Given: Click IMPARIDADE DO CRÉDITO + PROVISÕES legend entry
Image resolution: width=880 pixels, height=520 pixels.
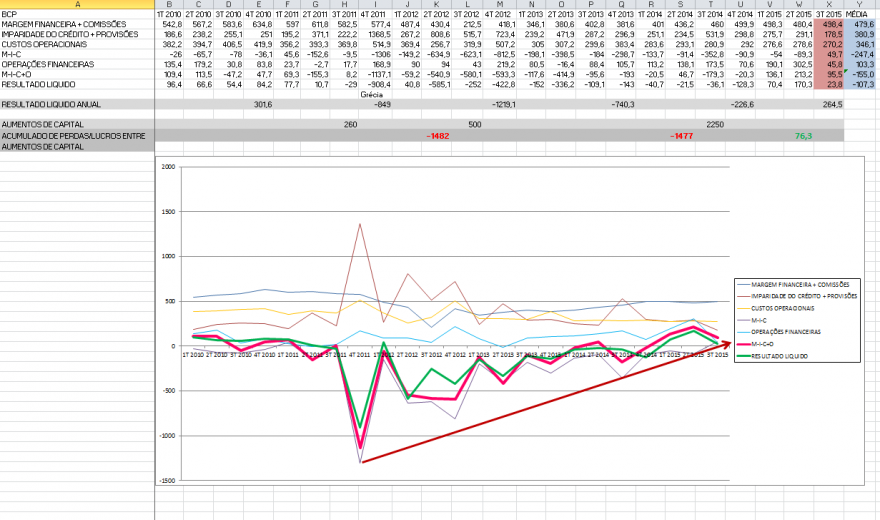Looking at the screenshot, I should click(797, 296).
